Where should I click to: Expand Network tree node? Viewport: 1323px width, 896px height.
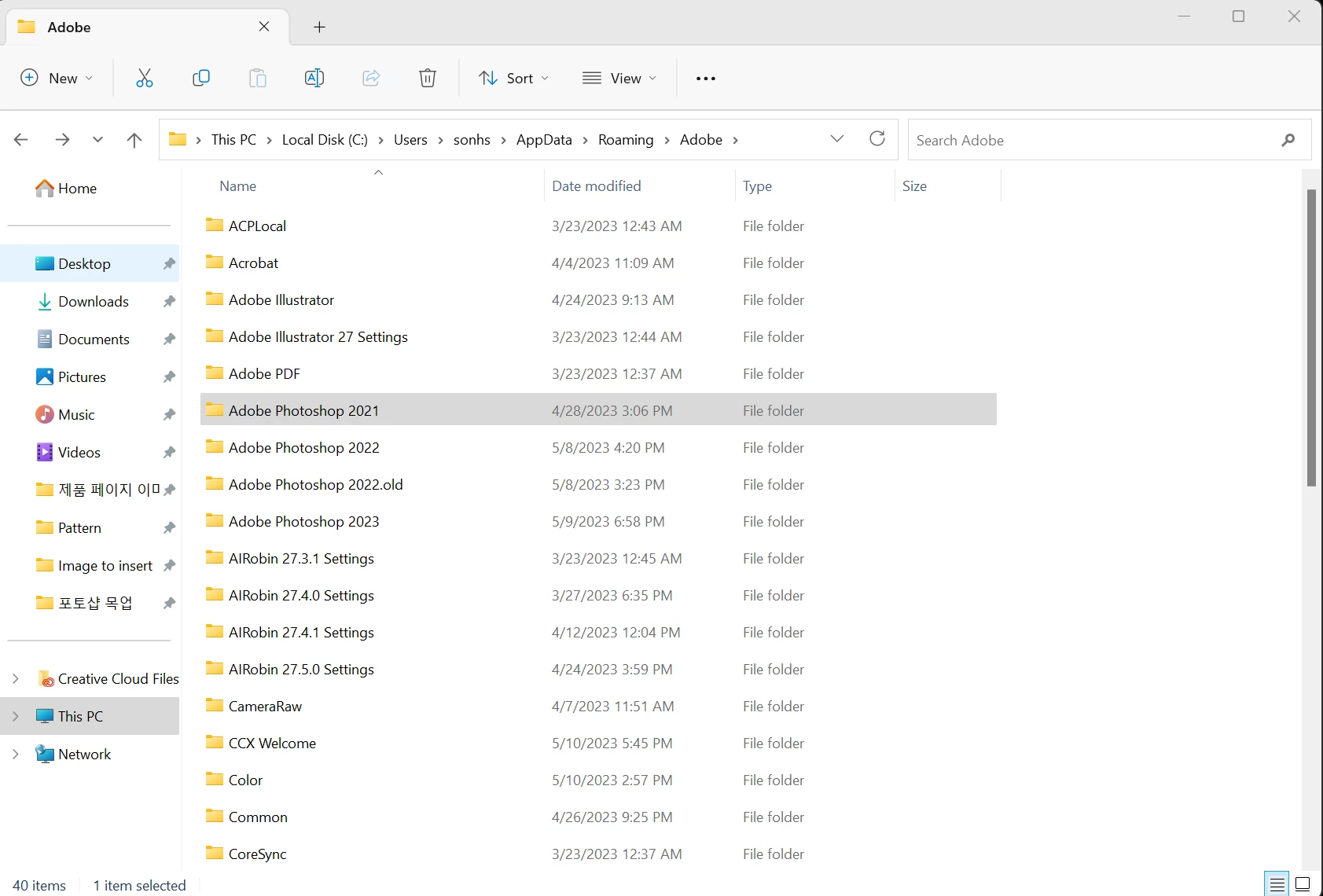(16, 755)
